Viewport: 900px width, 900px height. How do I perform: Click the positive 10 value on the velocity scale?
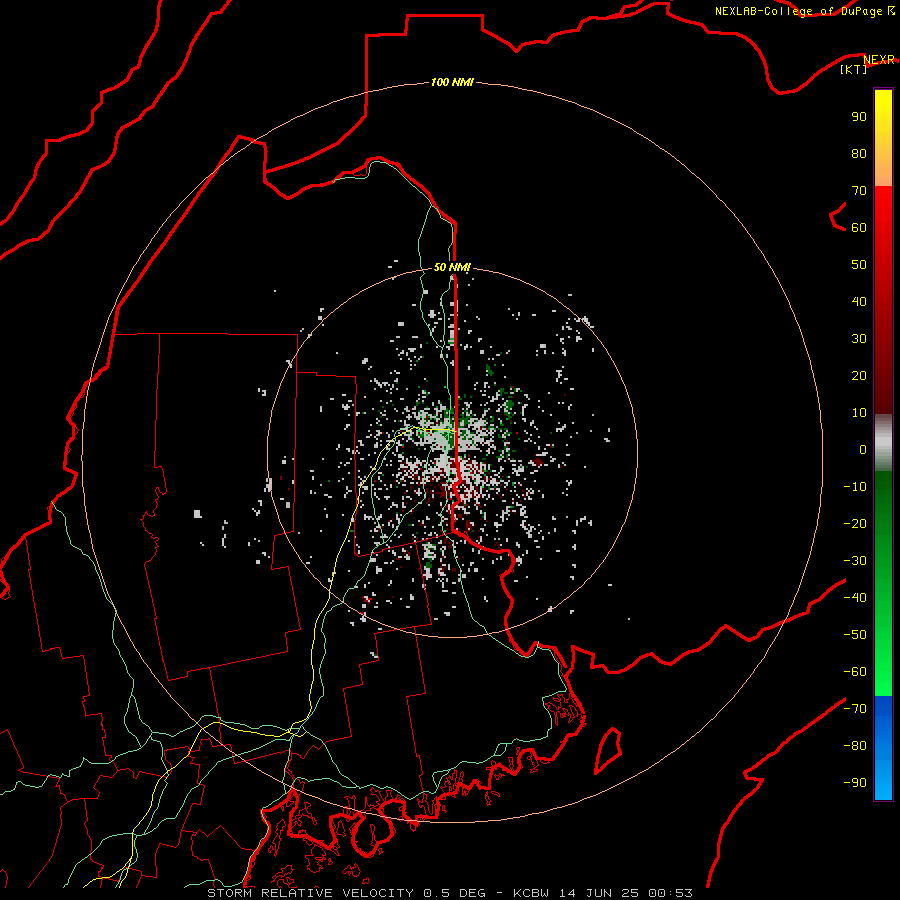click(x=859, y=413)
